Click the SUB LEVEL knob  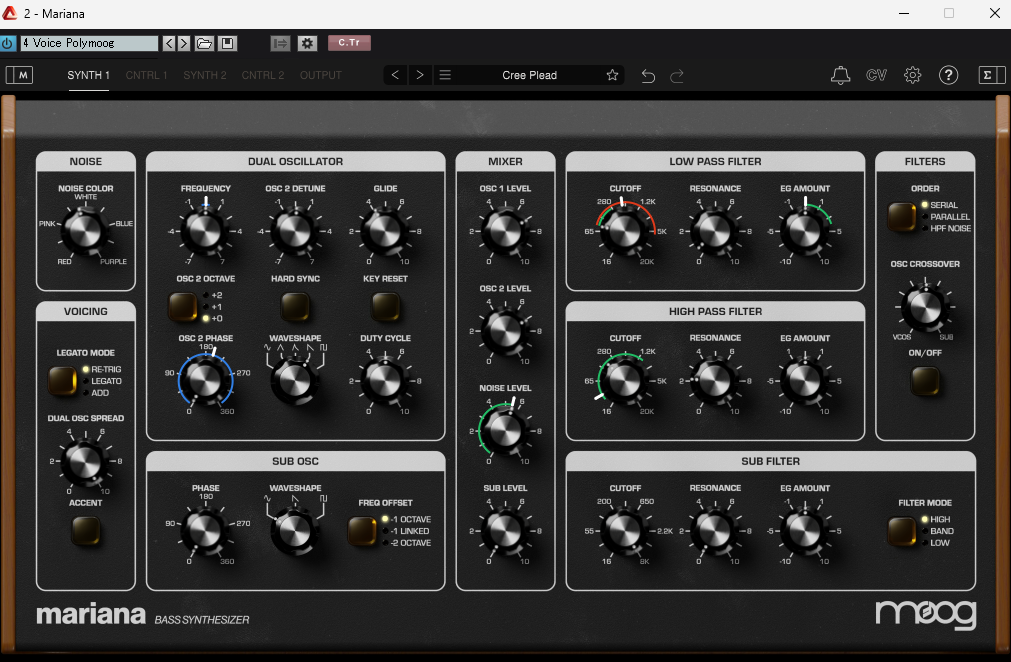505,531
